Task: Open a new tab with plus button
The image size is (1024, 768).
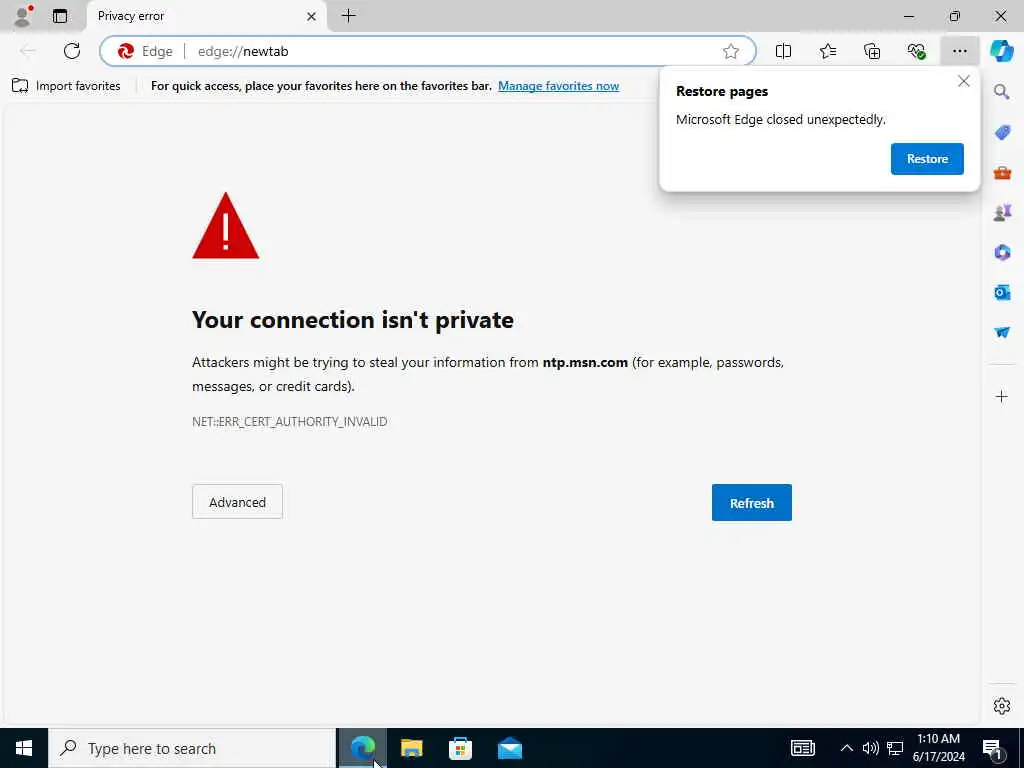Action: [x=349, y=16]
